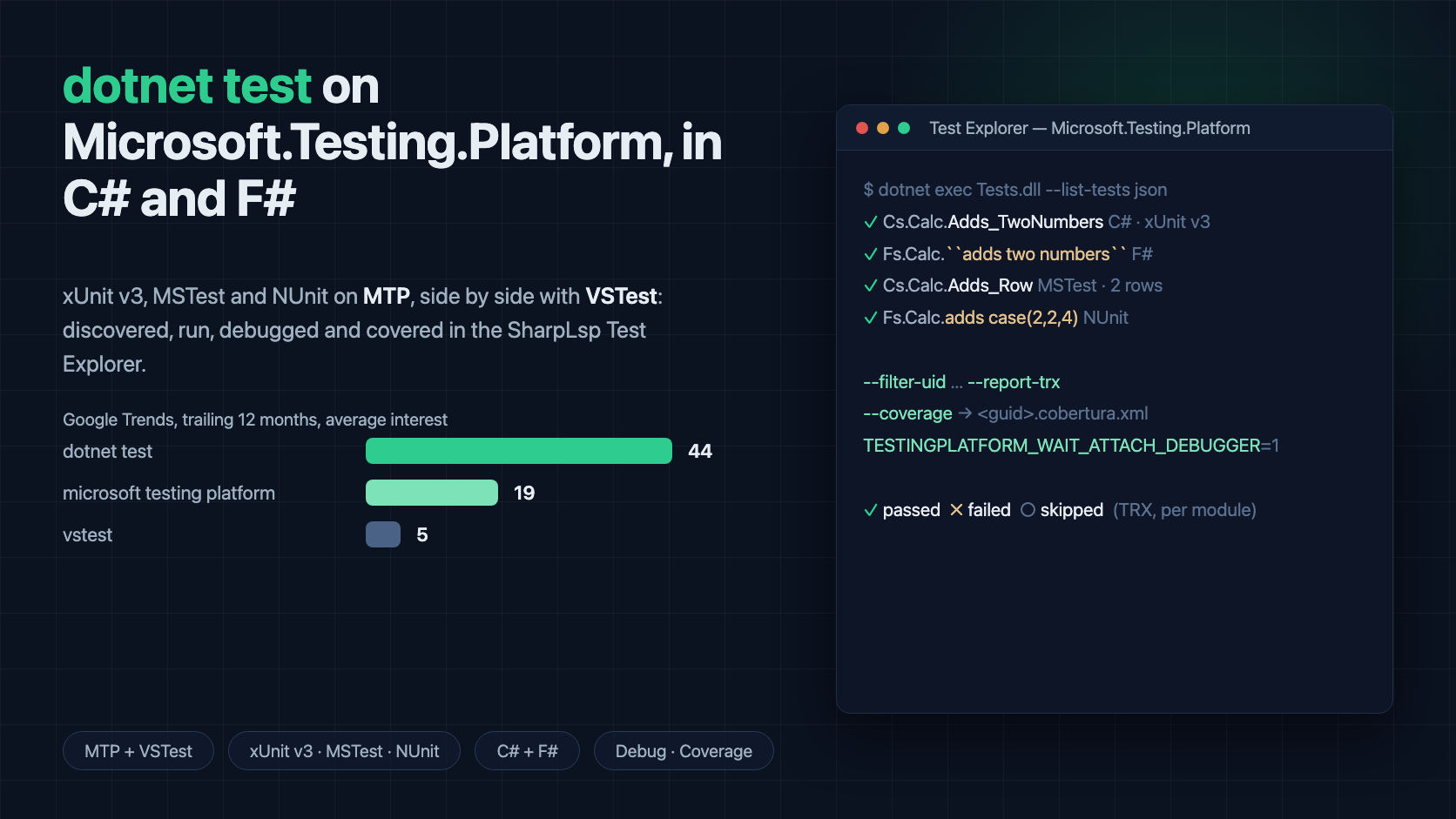Click the Microsoft.Testing.Platform heading line

393,142
